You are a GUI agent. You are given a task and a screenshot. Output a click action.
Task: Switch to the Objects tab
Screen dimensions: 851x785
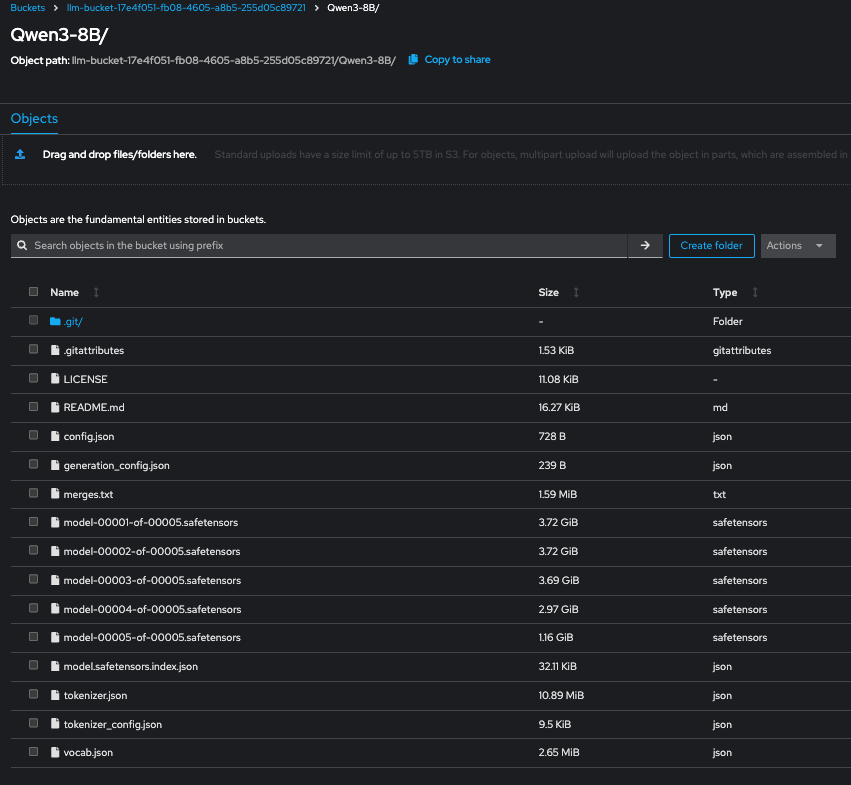pos(34,119)
